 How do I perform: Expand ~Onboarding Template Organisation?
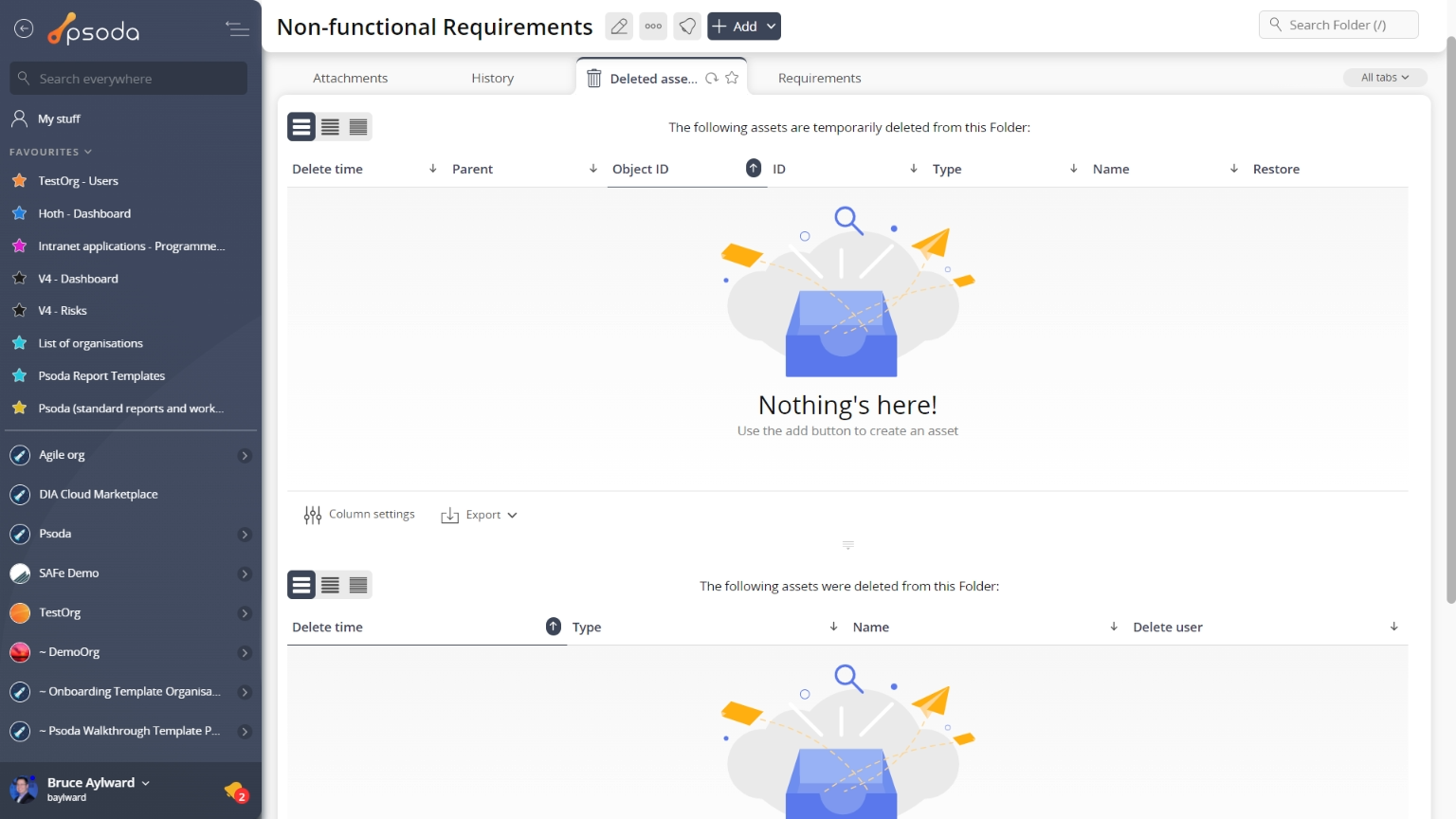coord(245,692)
